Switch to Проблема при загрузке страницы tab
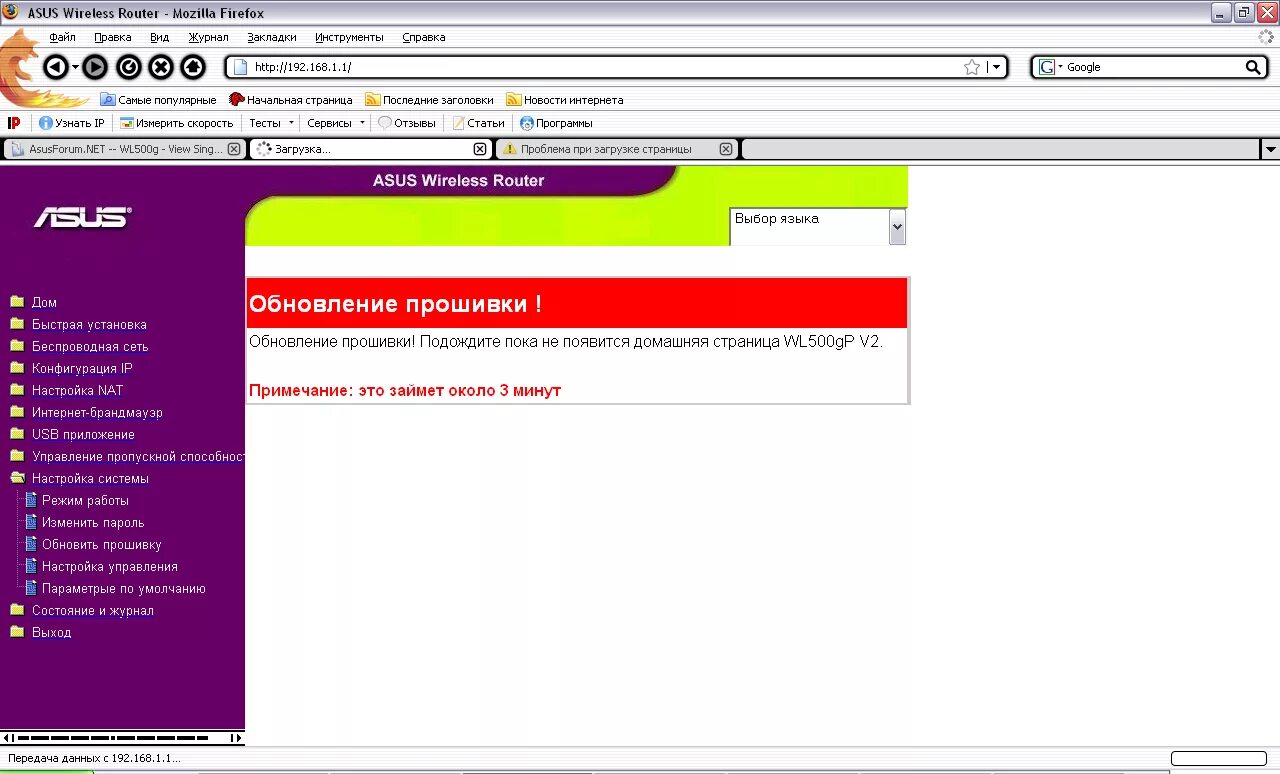 (x=616, y=149)
